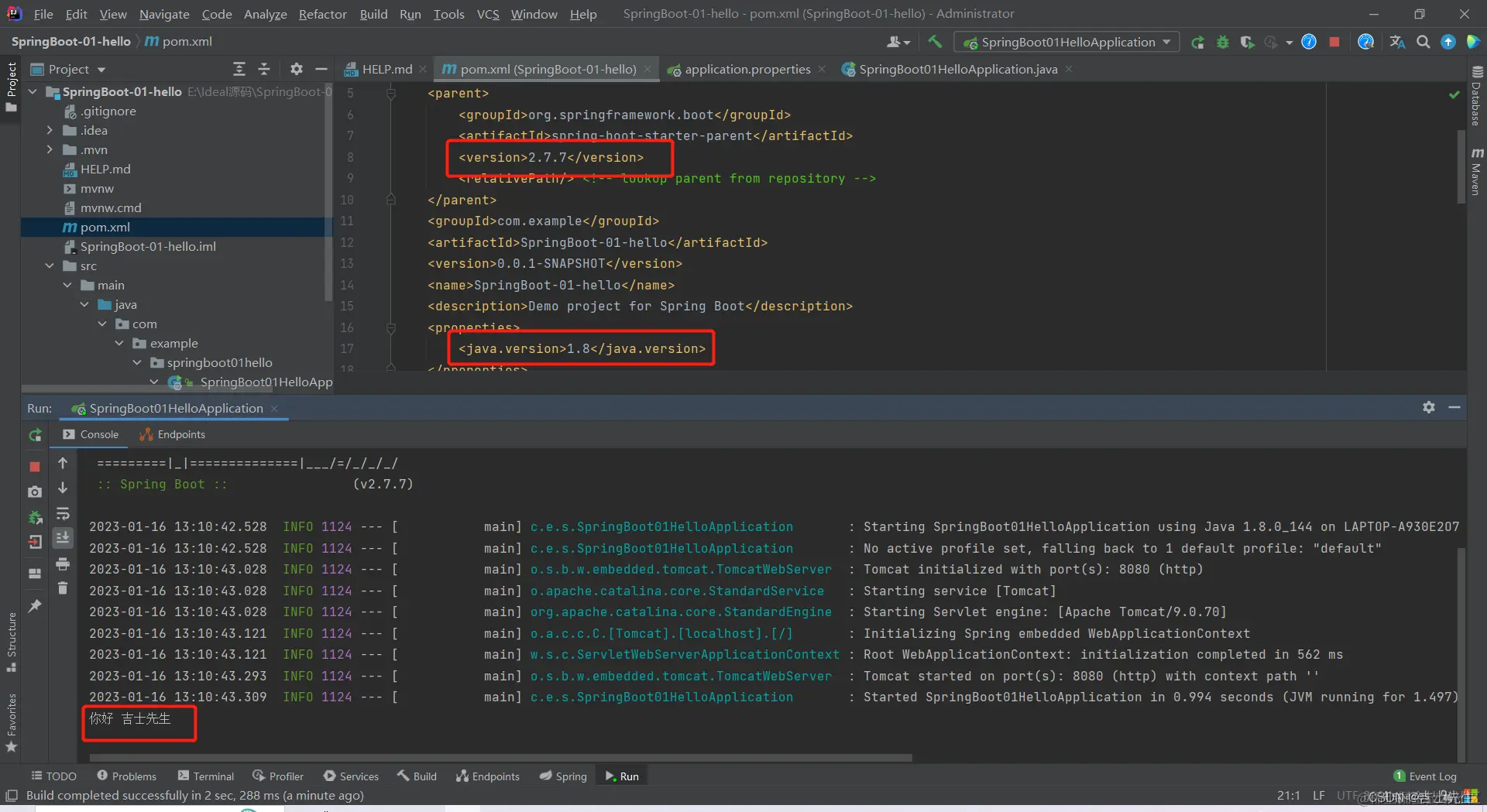The height and width of the screenshot is (812, 1487).
Task: Click the Exit icon in Run panel
Action: point(35,542)
